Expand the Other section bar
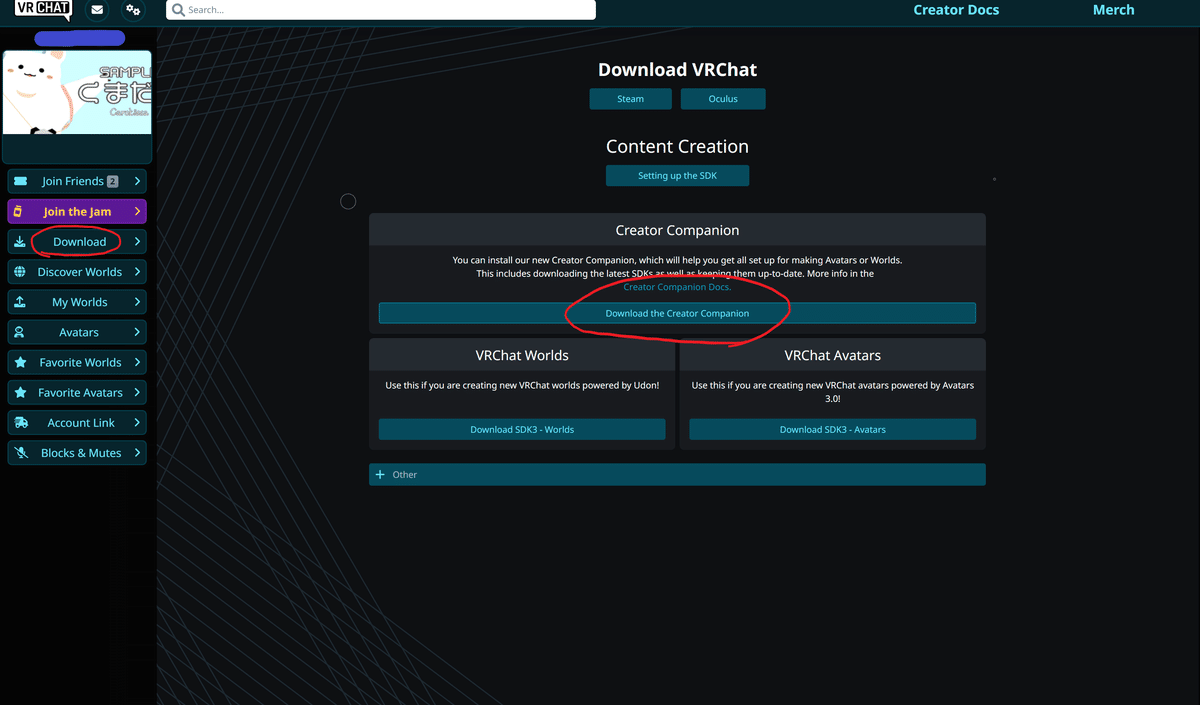 677,474
